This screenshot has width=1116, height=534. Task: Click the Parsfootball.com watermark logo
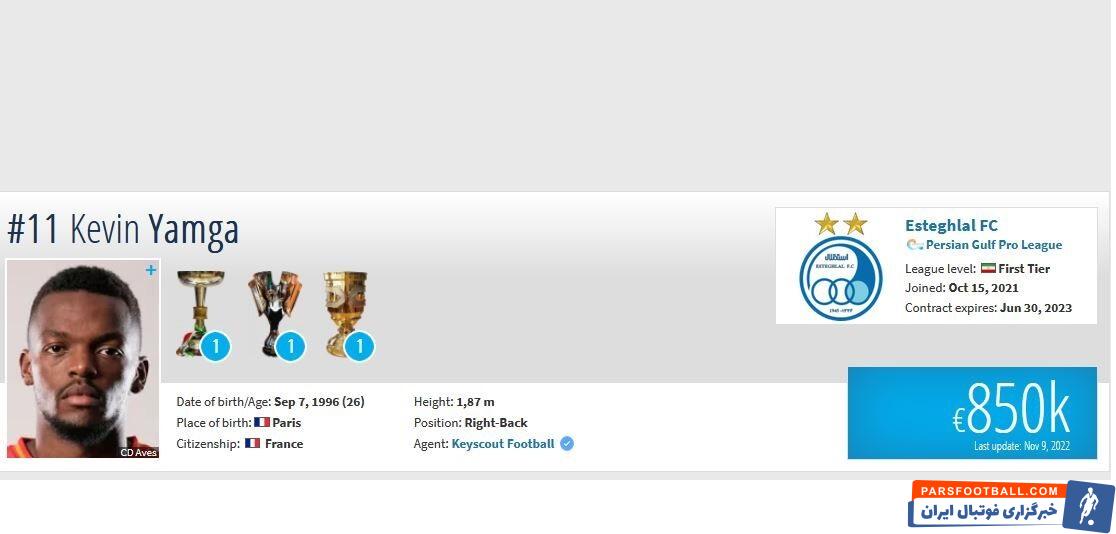[1011, 504]
